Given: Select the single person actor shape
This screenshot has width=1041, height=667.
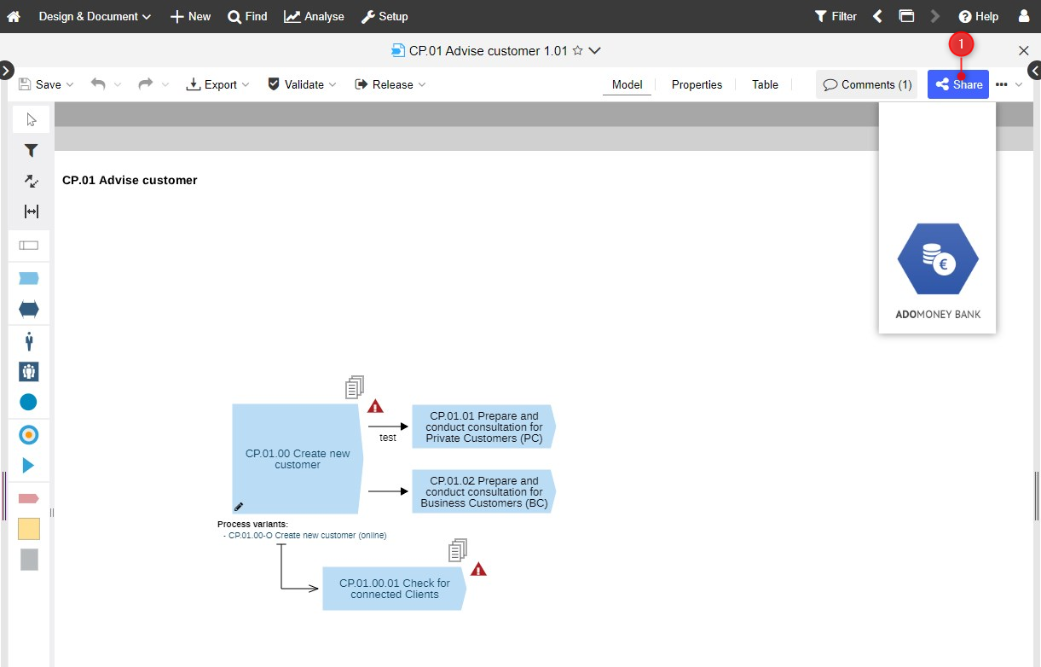Looking at the screenshot, I should (x=29, y=341).
